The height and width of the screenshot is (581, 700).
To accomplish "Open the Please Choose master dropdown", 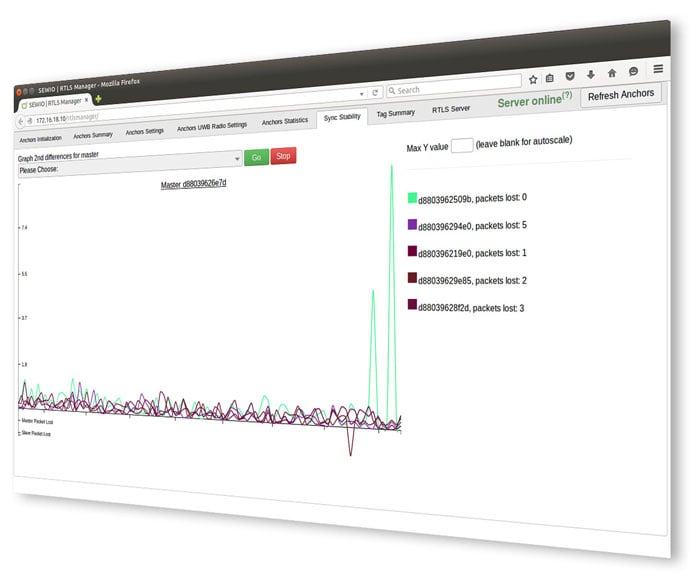I will point(129,164).
